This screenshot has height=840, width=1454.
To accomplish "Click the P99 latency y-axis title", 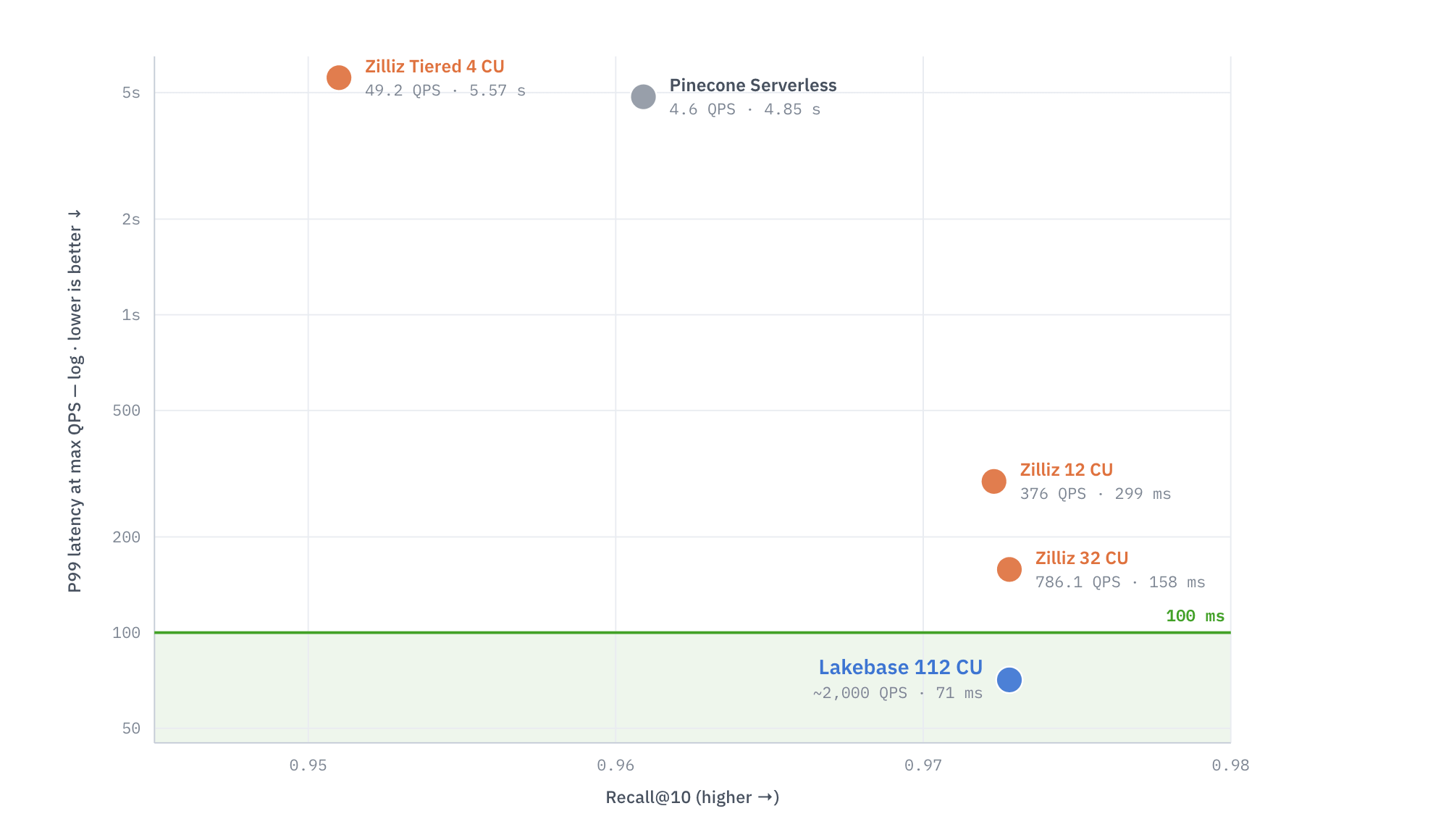I will coord(75,401).
